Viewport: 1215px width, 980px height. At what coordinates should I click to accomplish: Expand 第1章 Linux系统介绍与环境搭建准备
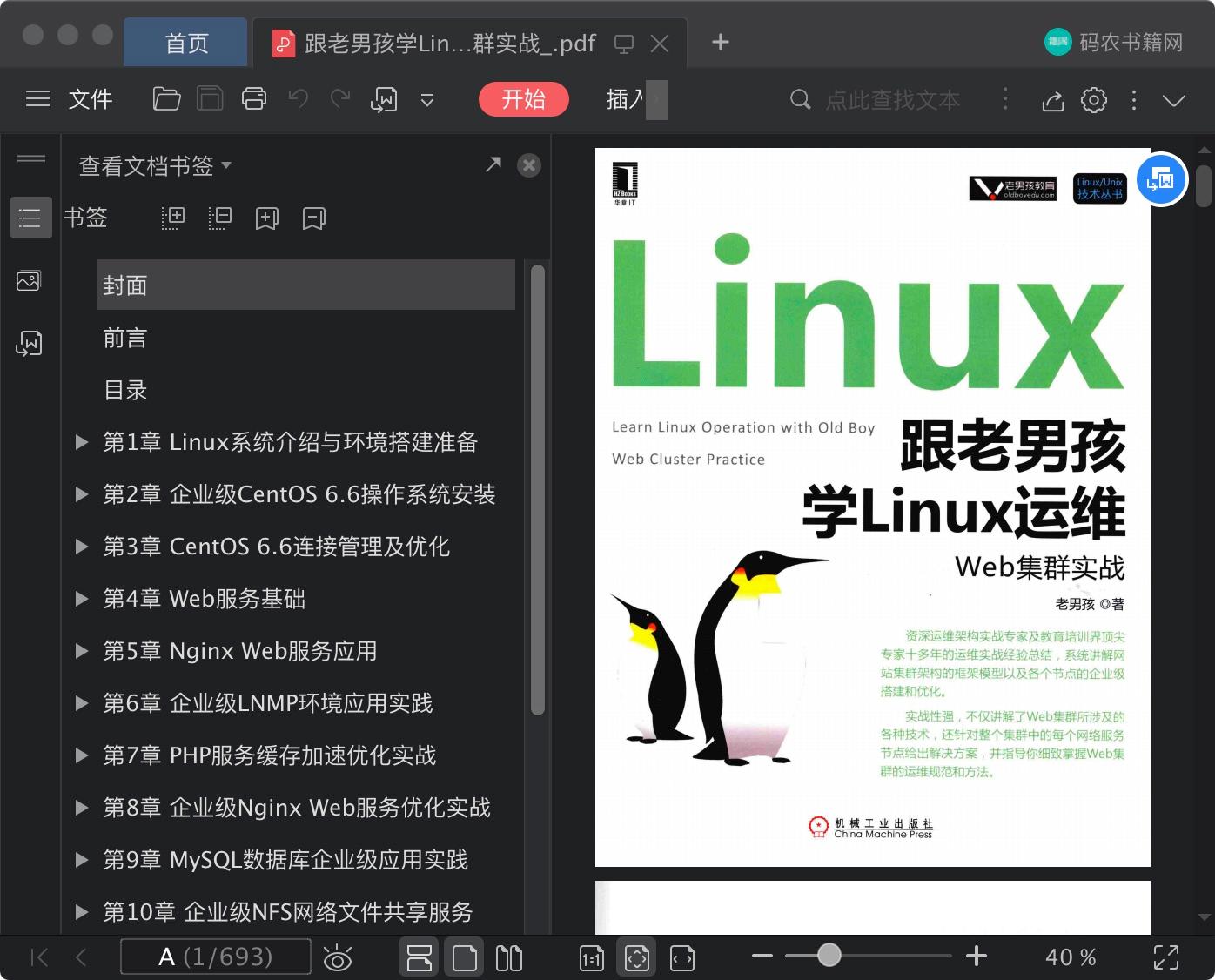click(x=82, y=442)
